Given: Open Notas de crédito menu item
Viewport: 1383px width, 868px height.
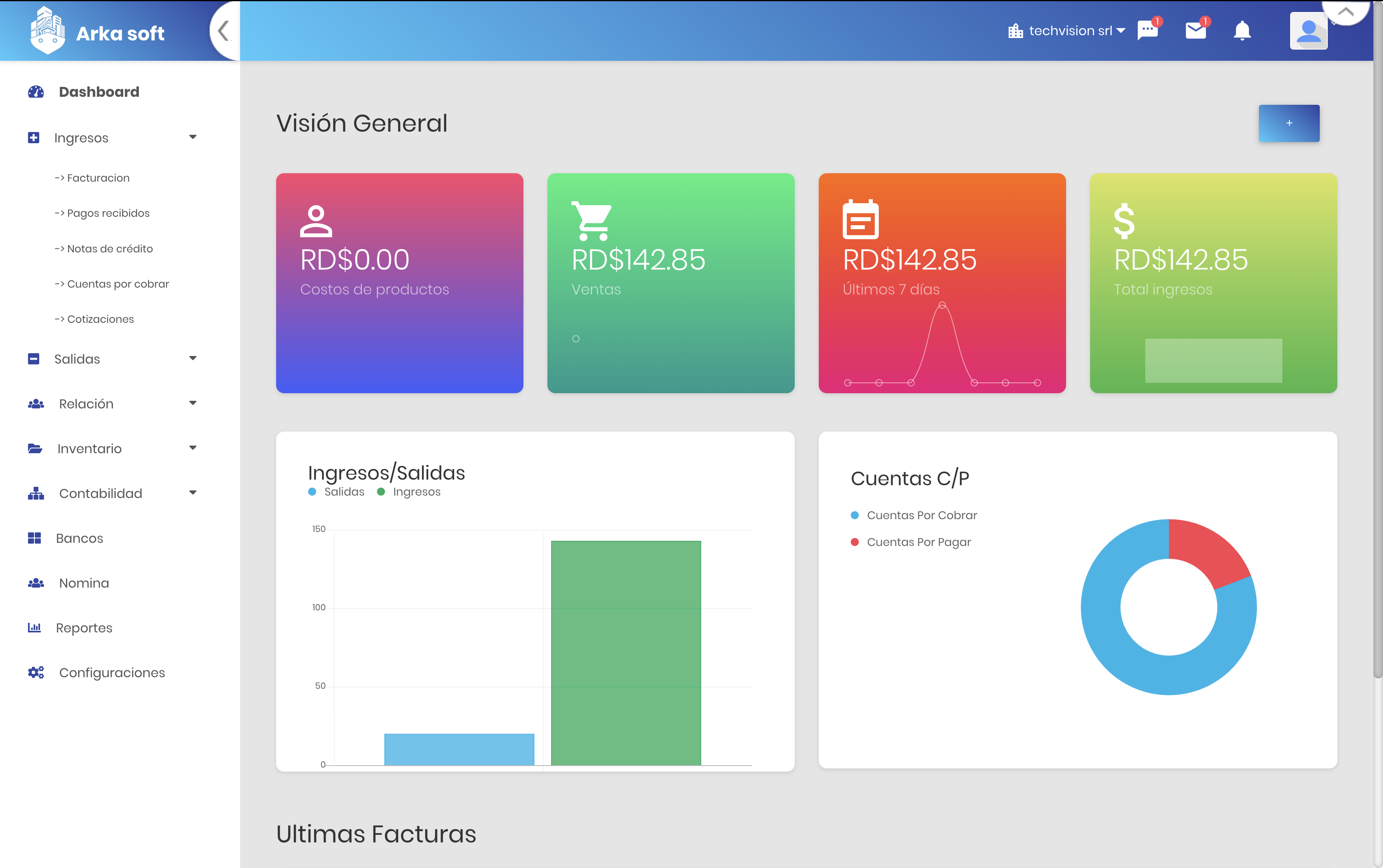Looking at the screenshot, I should tap(110, 248).
